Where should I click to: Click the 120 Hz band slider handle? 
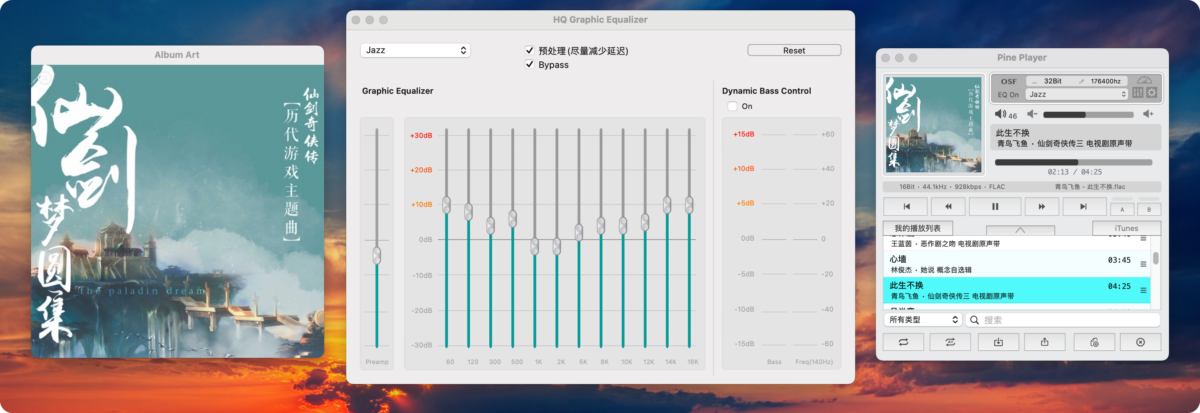468,210
